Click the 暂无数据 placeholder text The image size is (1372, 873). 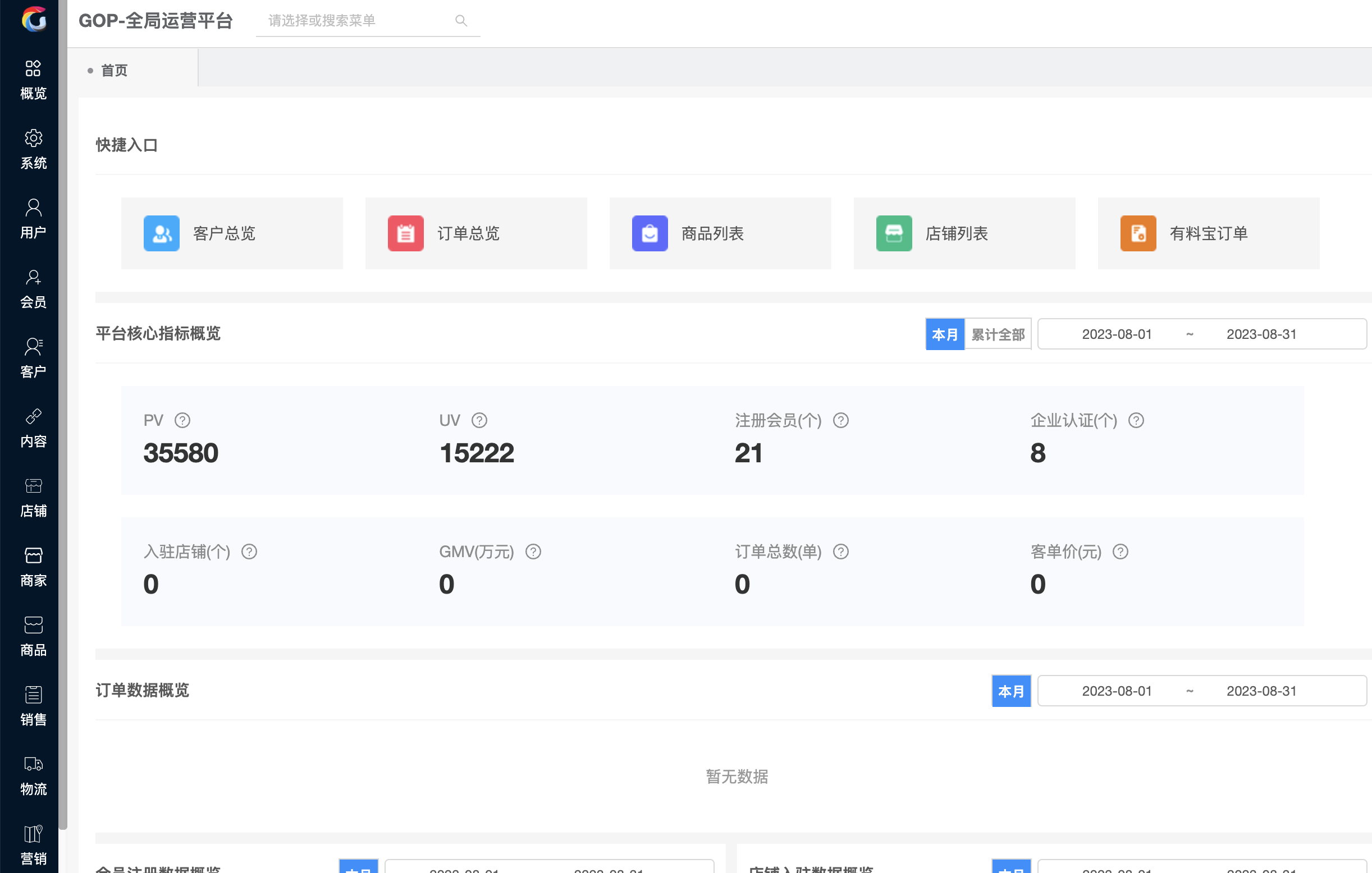pos(737,776)
